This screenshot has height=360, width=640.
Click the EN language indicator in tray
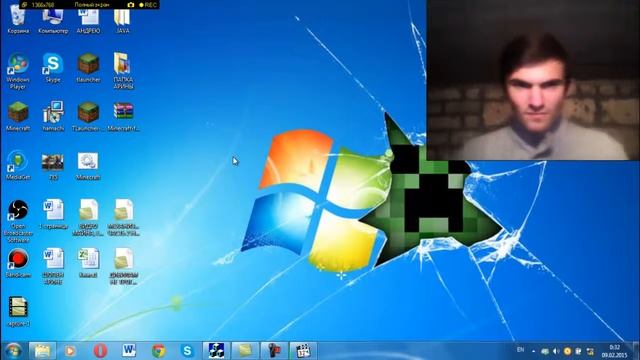(520, 350)
